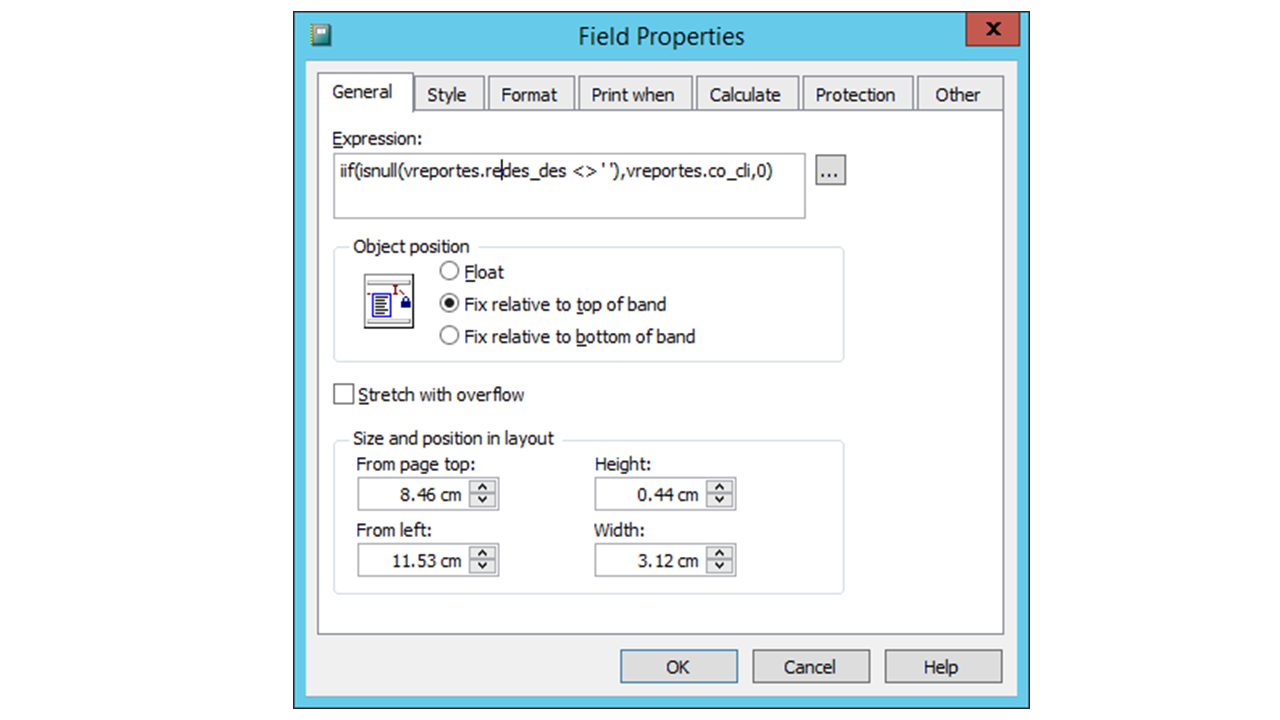The image size is (1280, 720).
Task: Click the Size and position in layout label
Action: click(453, 438)
